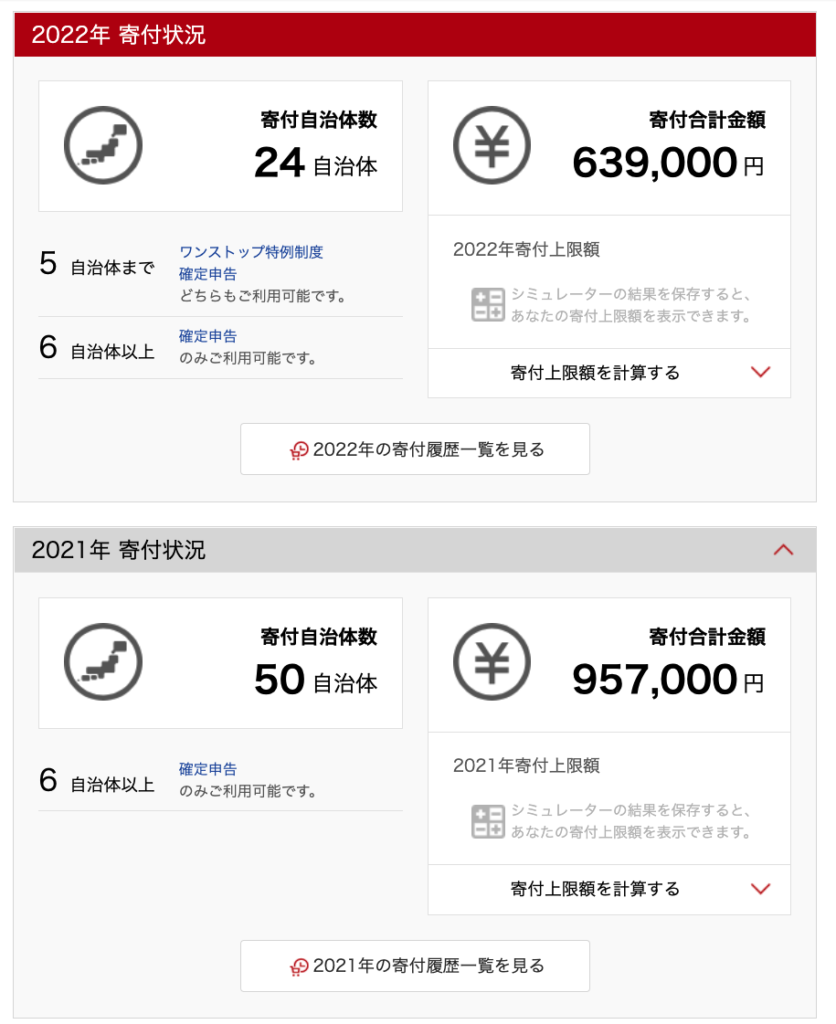
Task: View 2022年の寄付履歴一覧を見る button
Action: 415,449
